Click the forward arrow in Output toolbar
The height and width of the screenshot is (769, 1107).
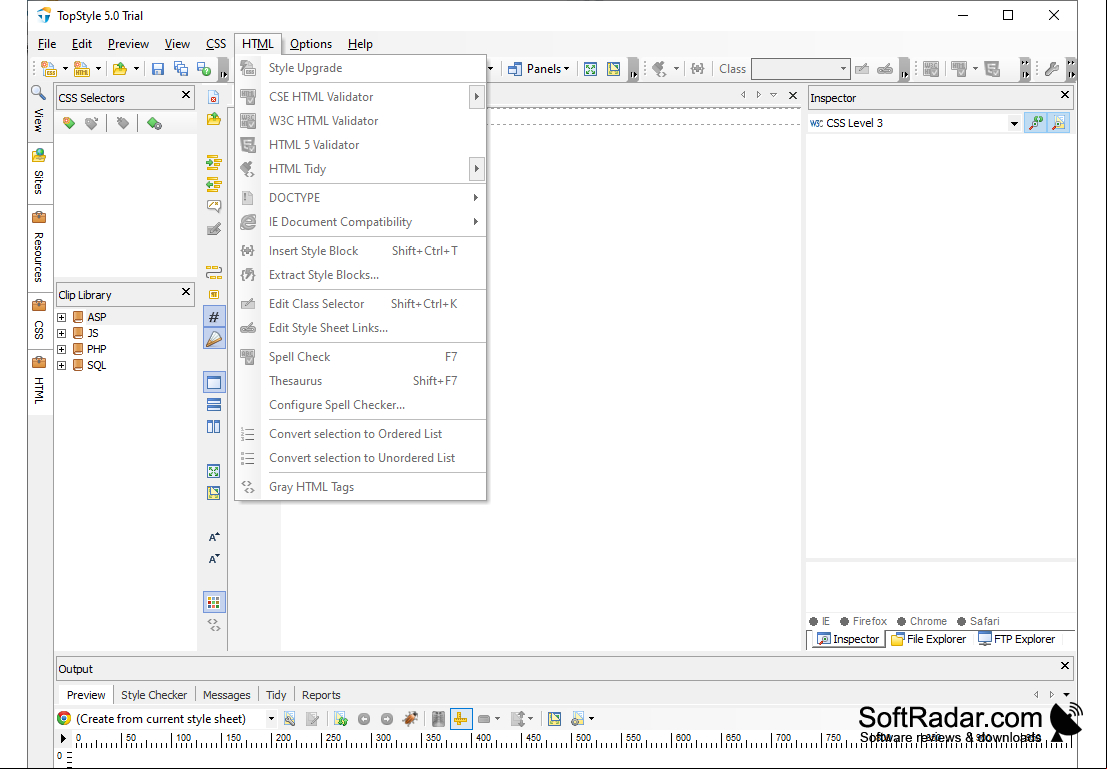coord(387,719)
